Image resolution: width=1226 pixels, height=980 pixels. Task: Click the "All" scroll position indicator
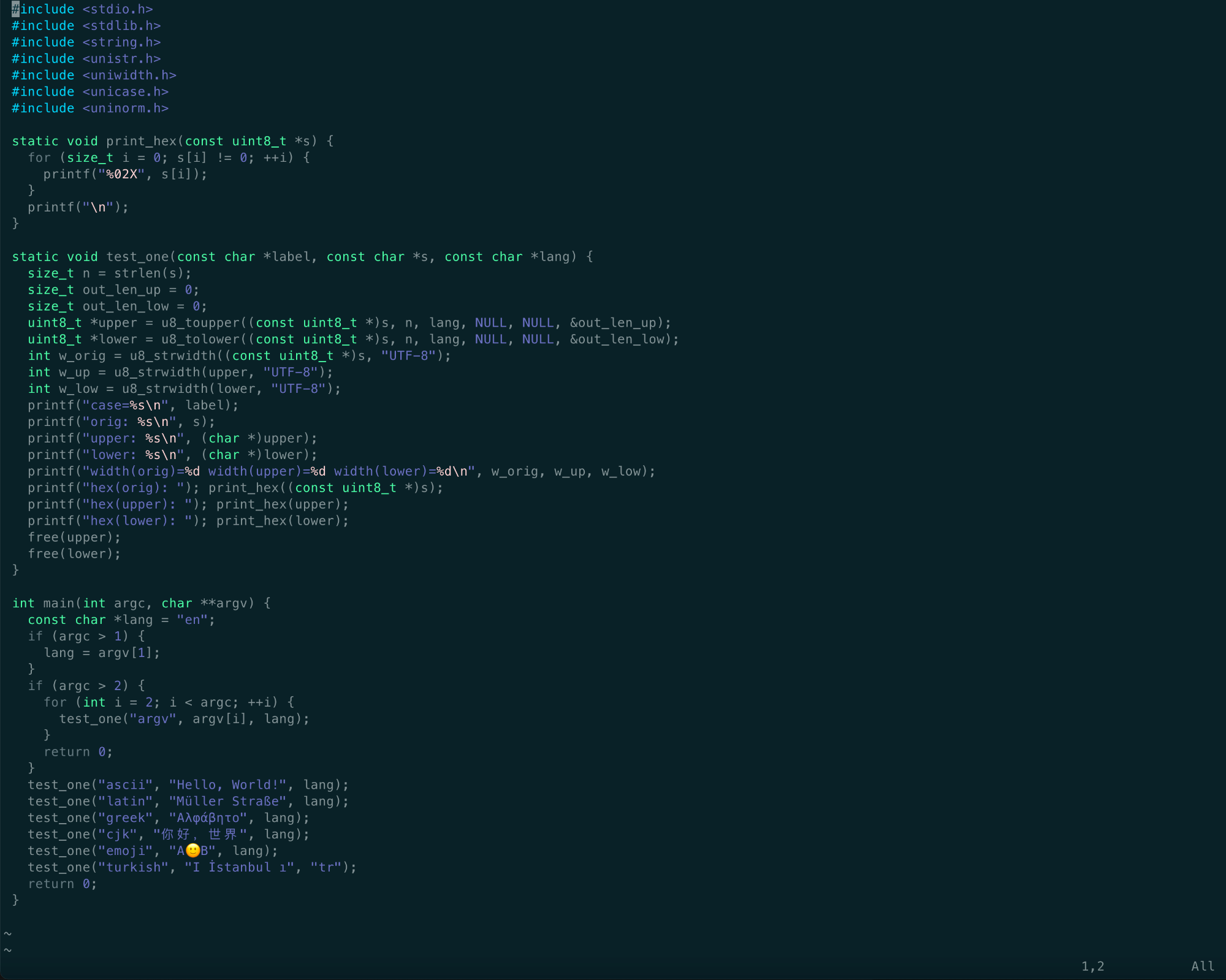pyautogui.click(x=1202, y=967)
